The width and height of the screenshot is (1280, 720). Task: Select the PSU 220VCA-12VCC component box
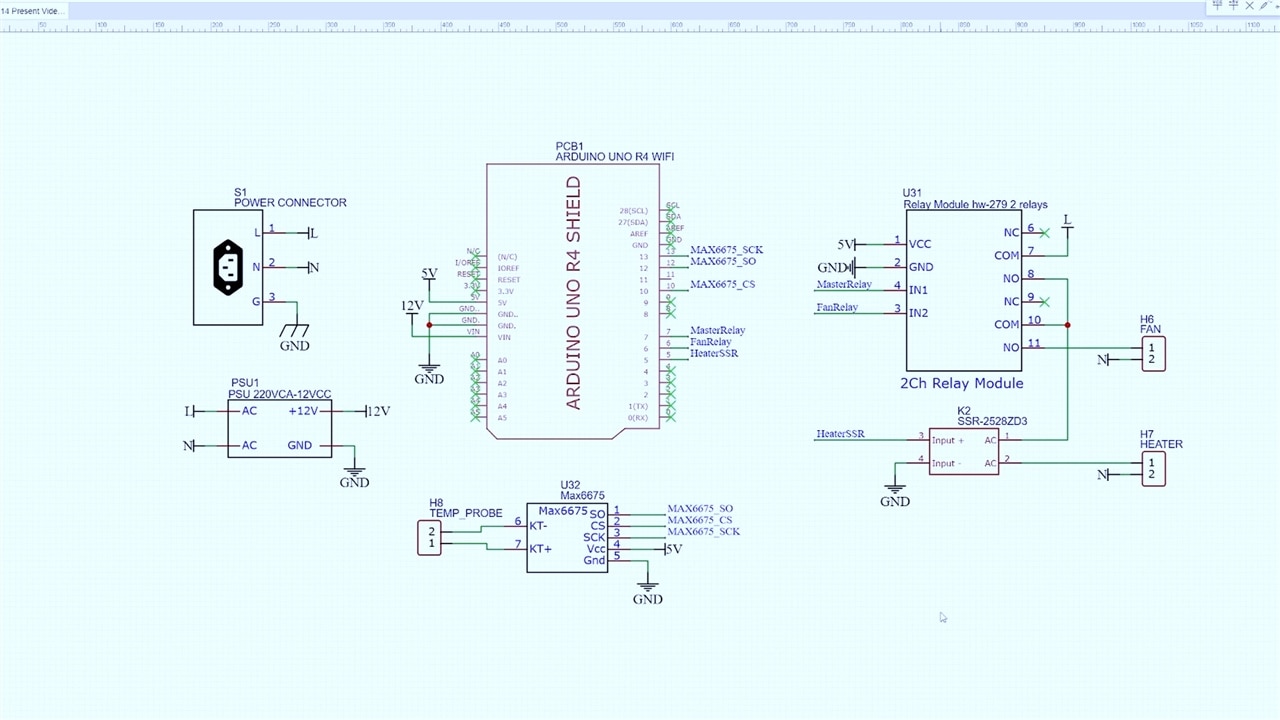tap(280, 429)
